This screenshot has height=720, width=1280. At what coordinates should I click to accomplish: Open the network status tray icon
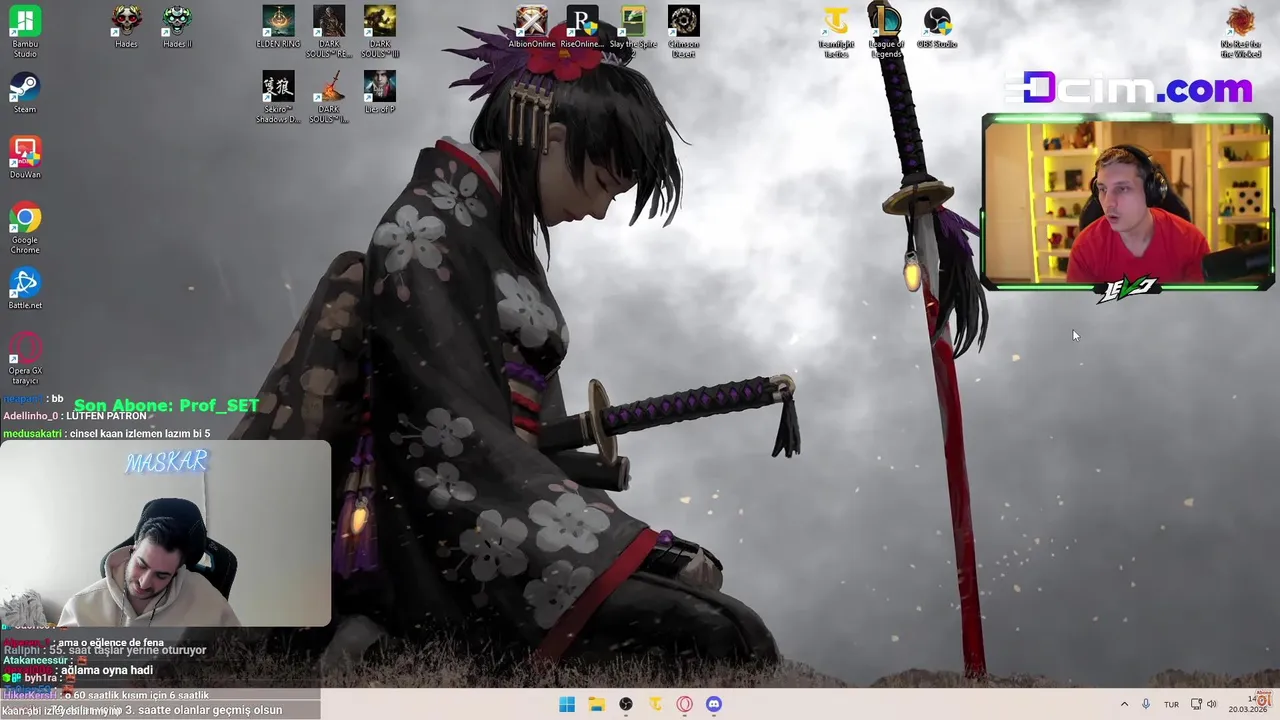point(1196,705)
